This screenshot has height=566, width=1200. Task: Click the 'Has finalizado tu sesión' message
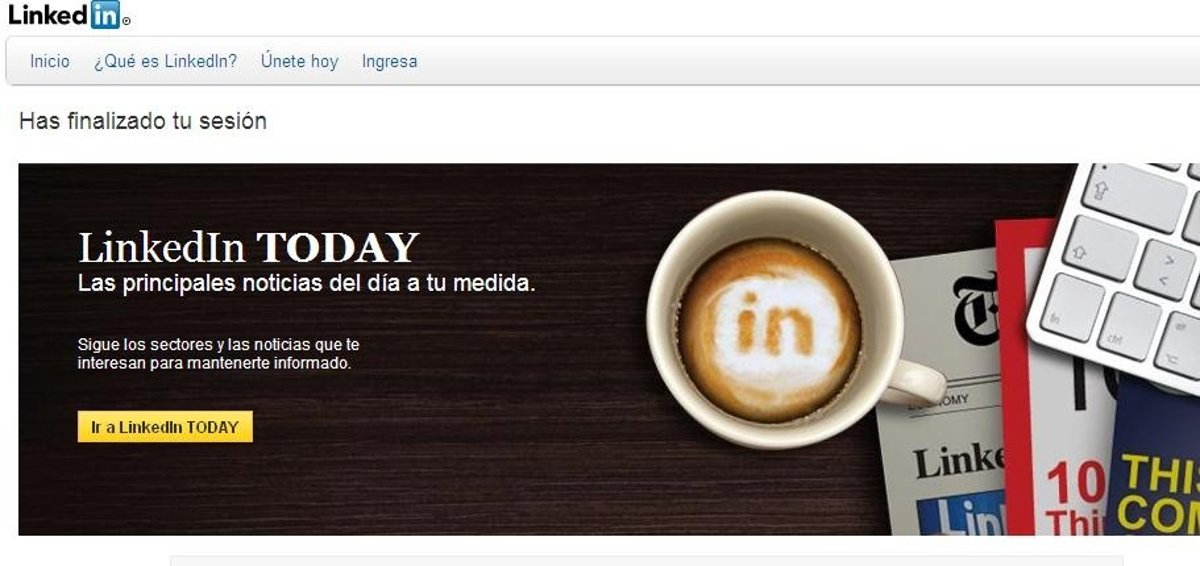(x=143, y=122)
